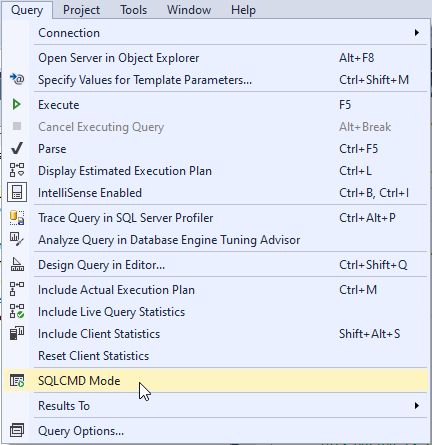
Task: Click the Parse checkmark icon
Action: (x=17, y=149)
